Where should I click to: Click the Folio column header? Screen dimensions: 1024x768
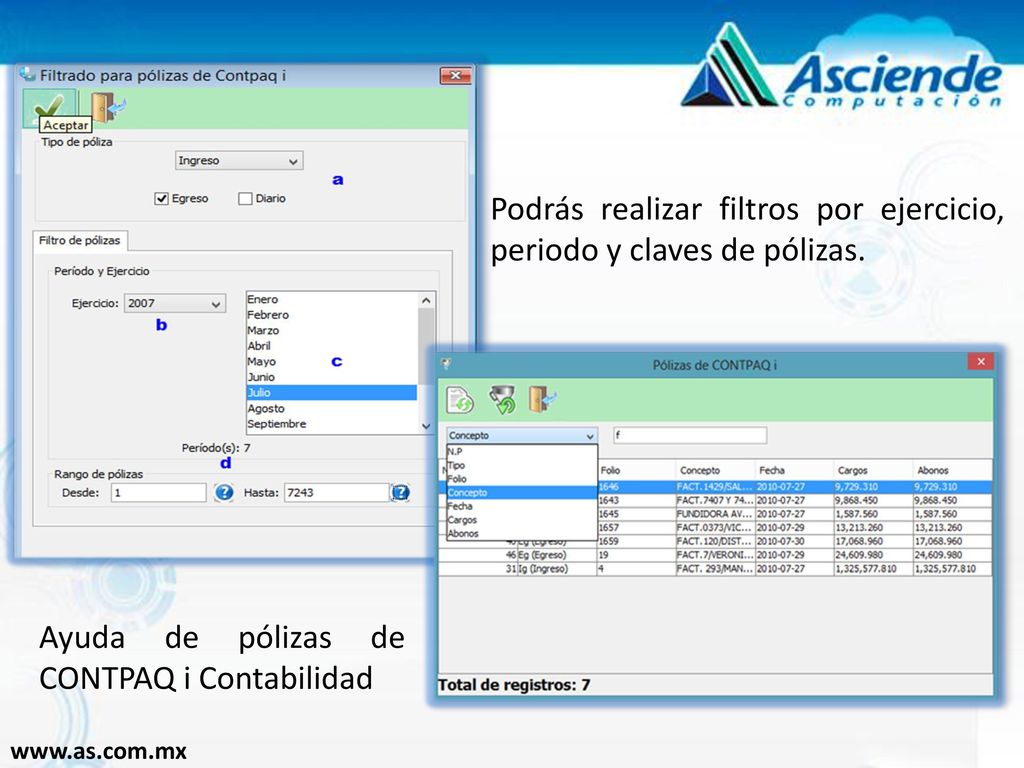[636, 470]
